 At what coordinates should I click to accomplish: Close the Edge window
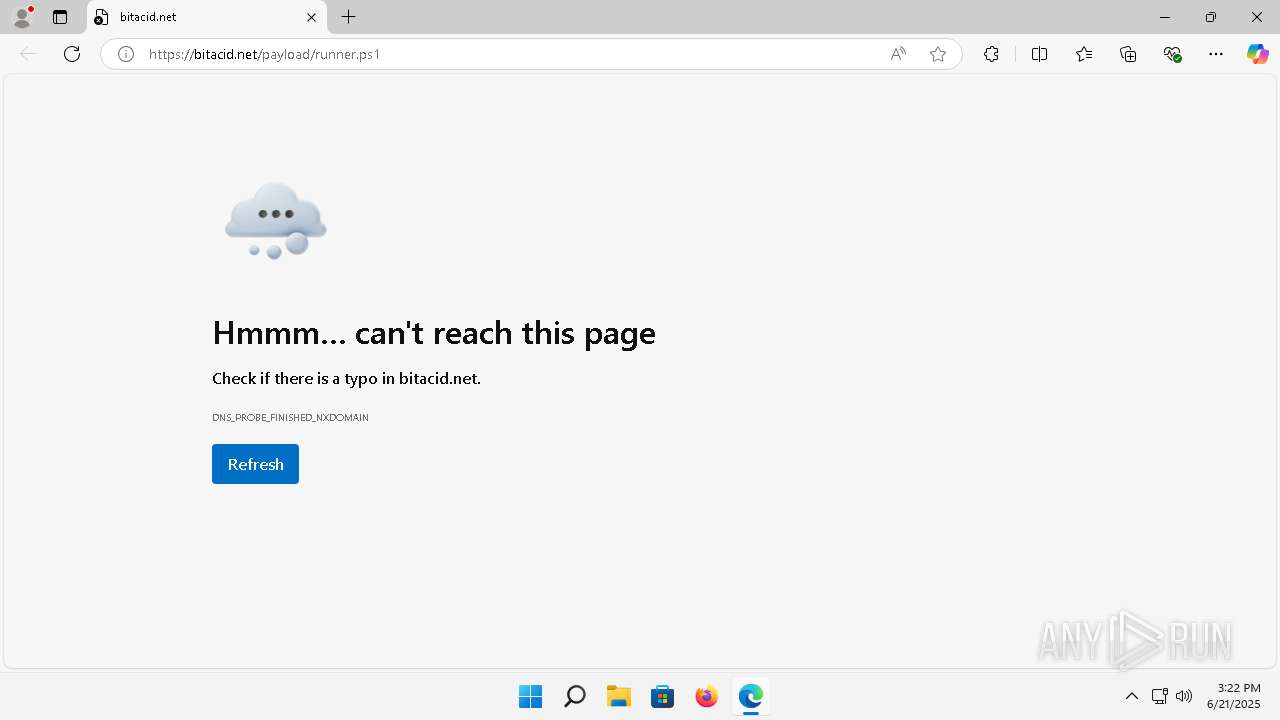(x=1257, y=17)
